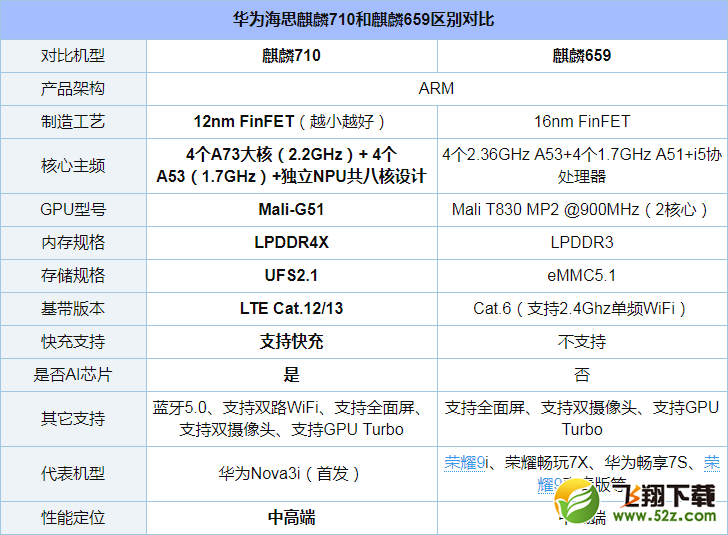Image resolution: width=728 pixels, height=535 pixels.
Task: Click the 12nm FinFET cell
Action: tap(292, 122)
